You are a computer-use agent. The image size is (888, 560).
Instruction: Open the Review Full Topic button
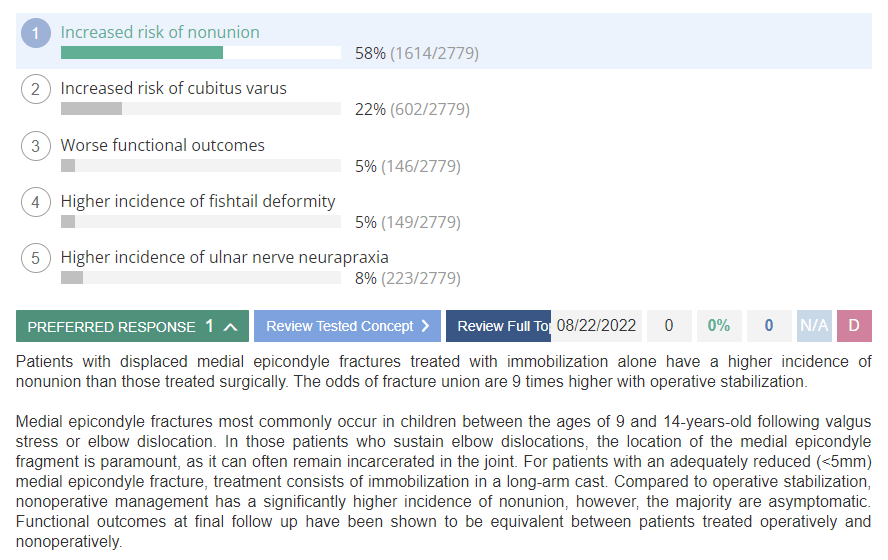498,326
